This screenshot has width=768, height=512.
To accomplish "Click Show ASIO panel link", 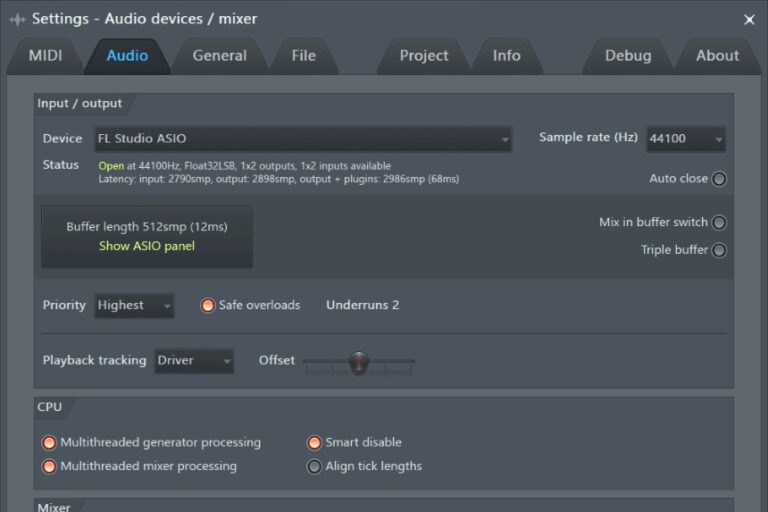I will coord(146,246).
